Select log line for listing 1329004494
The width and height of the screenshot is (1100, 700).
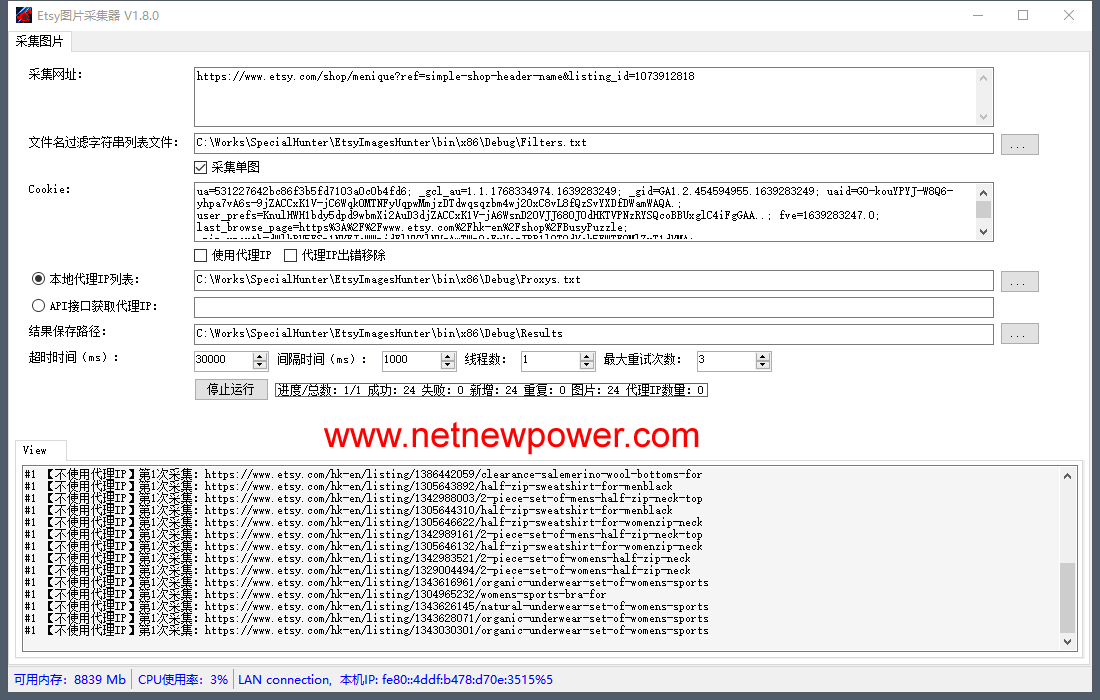[357, 570]
